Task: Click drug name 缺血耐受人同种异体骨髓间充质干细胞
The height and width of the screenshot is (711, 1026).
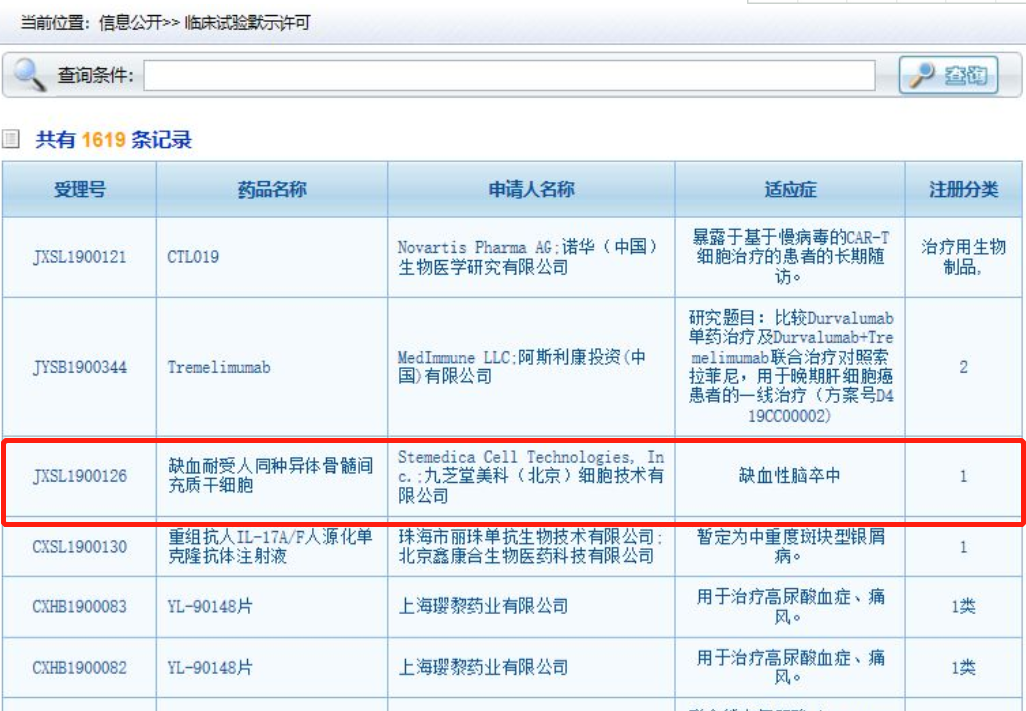Action: pos(270,476)
